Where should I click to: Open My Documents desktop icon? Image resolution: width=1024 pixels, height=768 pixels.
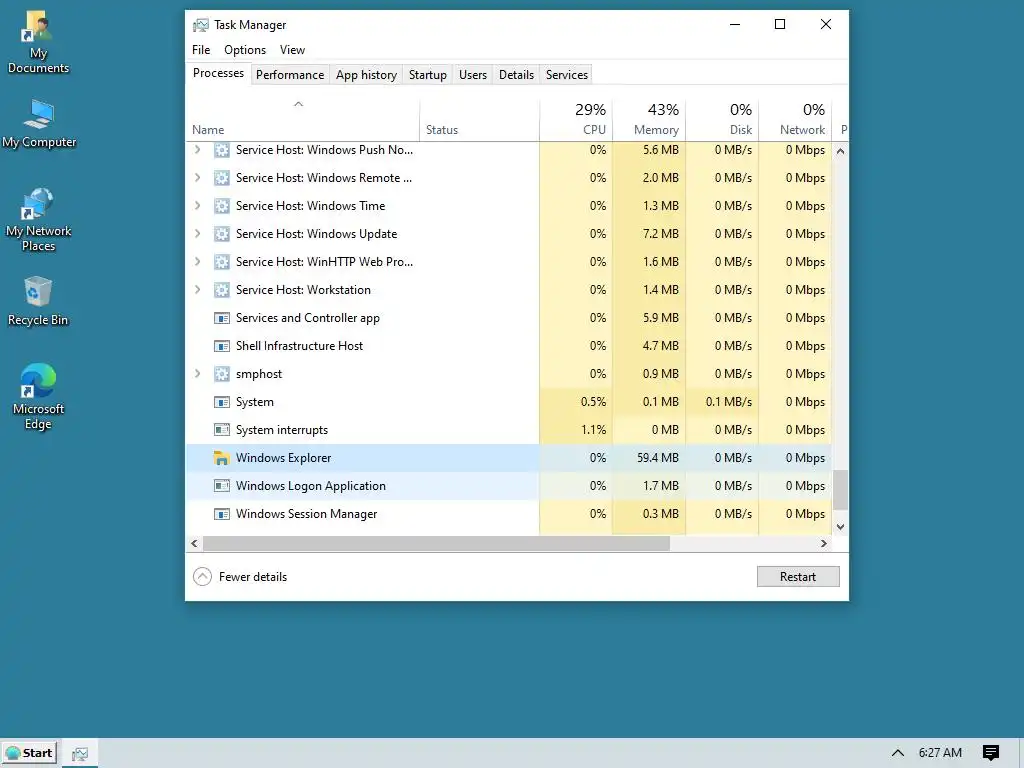(38, 42)
